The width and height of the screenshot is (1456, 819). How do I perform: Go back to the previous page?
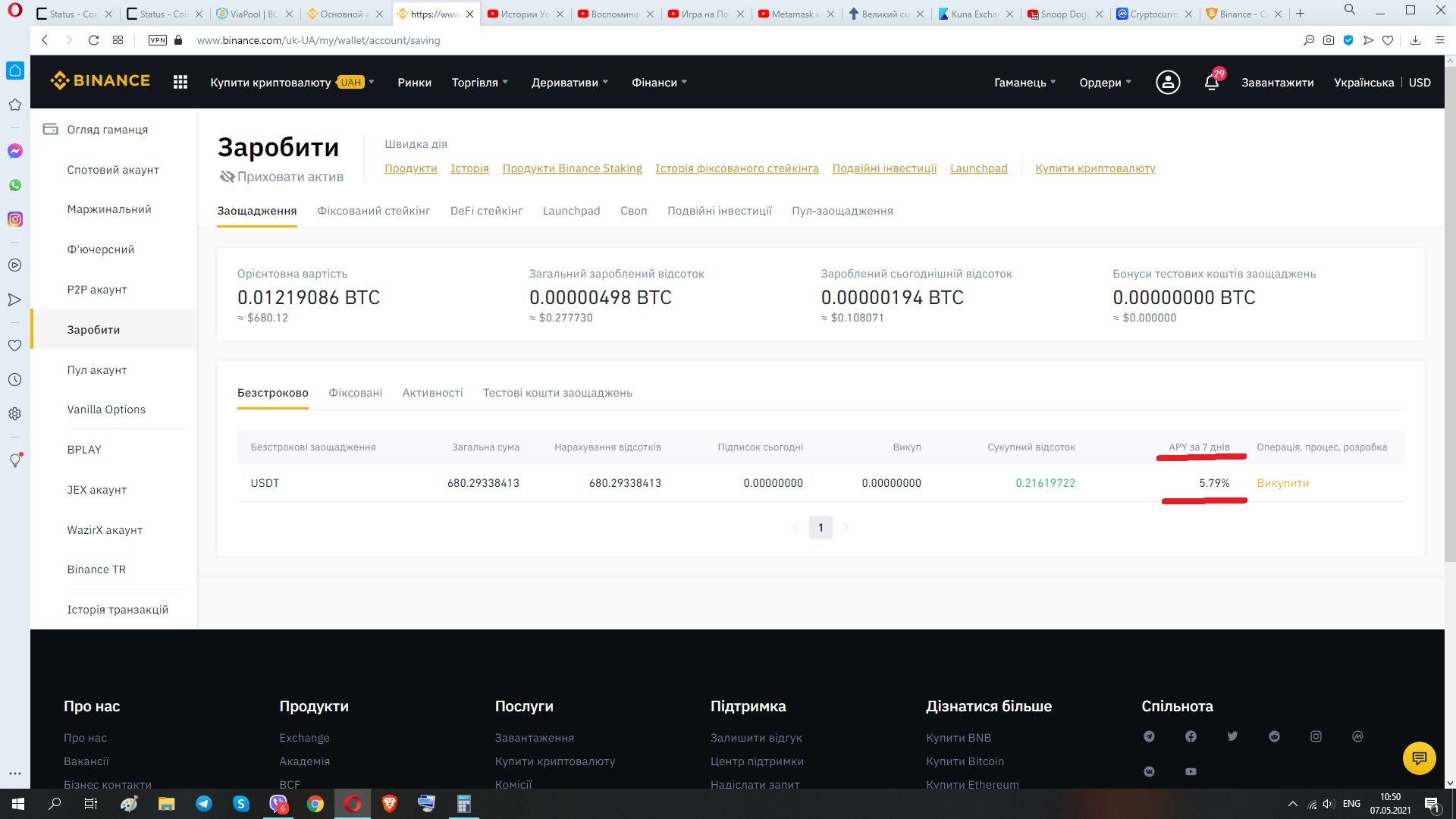(x=45, y=40)
